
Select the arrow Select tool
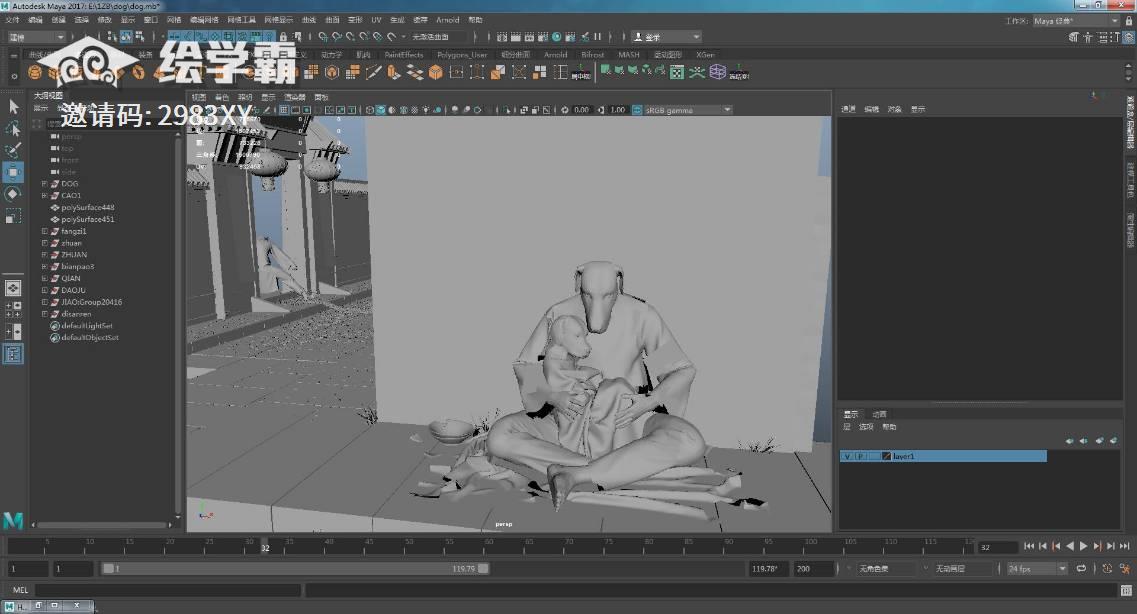pos(13,106)
